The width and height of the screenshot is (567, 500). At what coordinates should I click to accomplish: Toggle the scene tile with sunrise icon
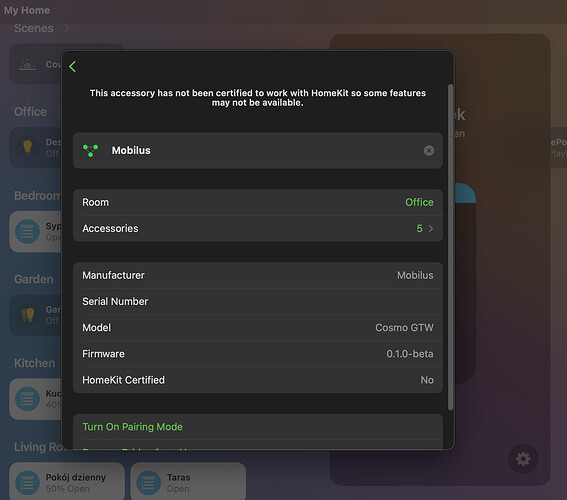click(36, 64)
